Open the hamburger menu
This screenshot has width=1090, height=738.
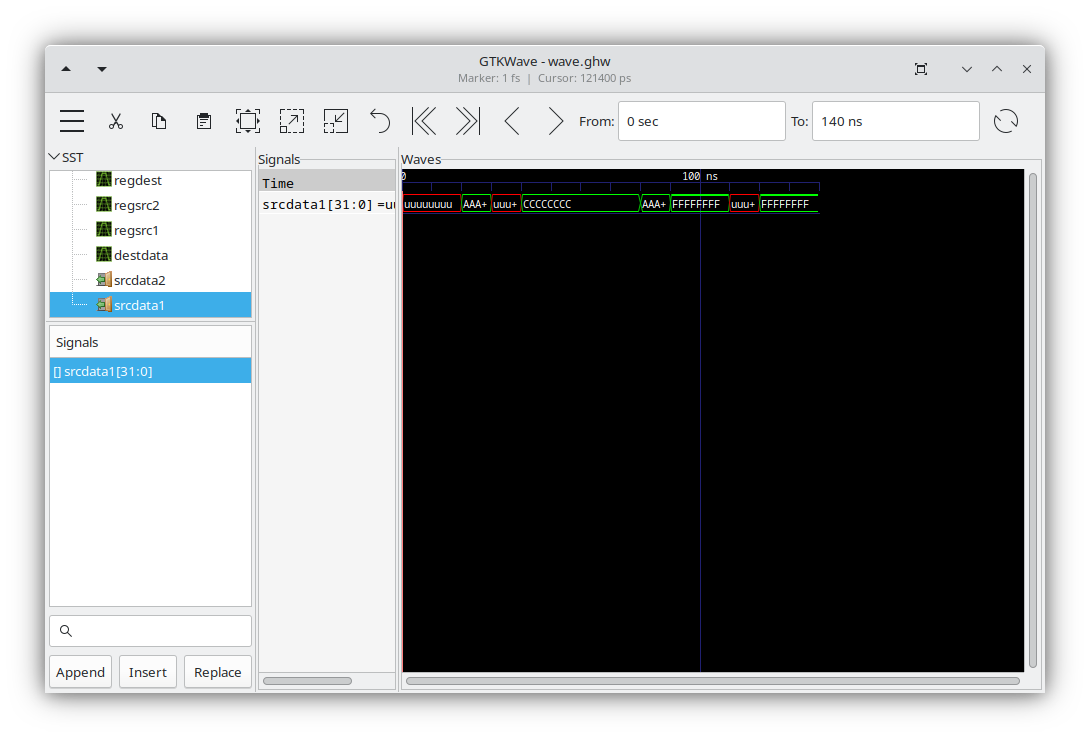click(72, 121)
